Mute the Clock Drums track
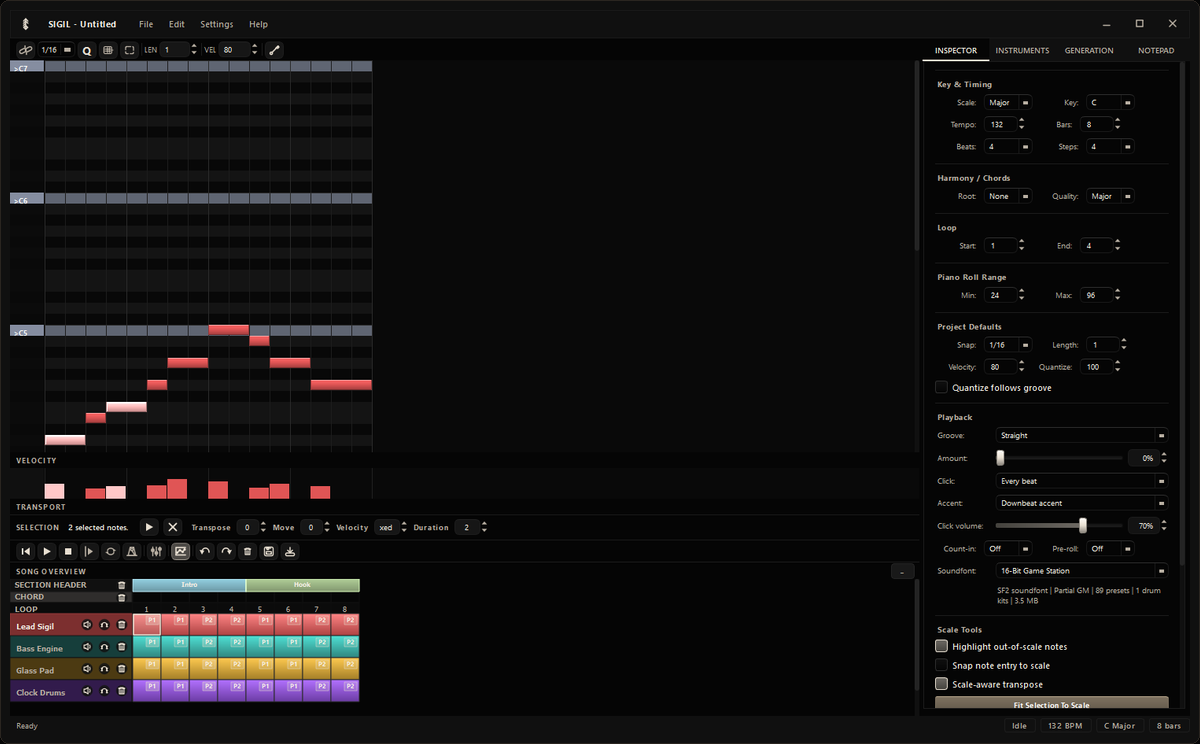This screenshot has height=744, width=1200. coord(87,691)
